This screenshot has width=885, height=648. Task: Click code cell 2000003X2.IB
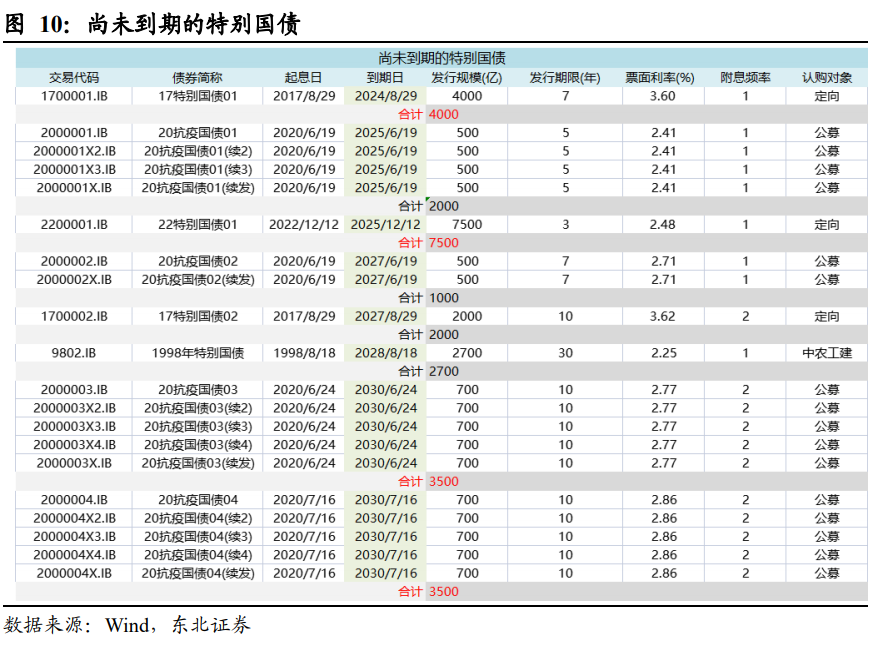pos(74,408)
